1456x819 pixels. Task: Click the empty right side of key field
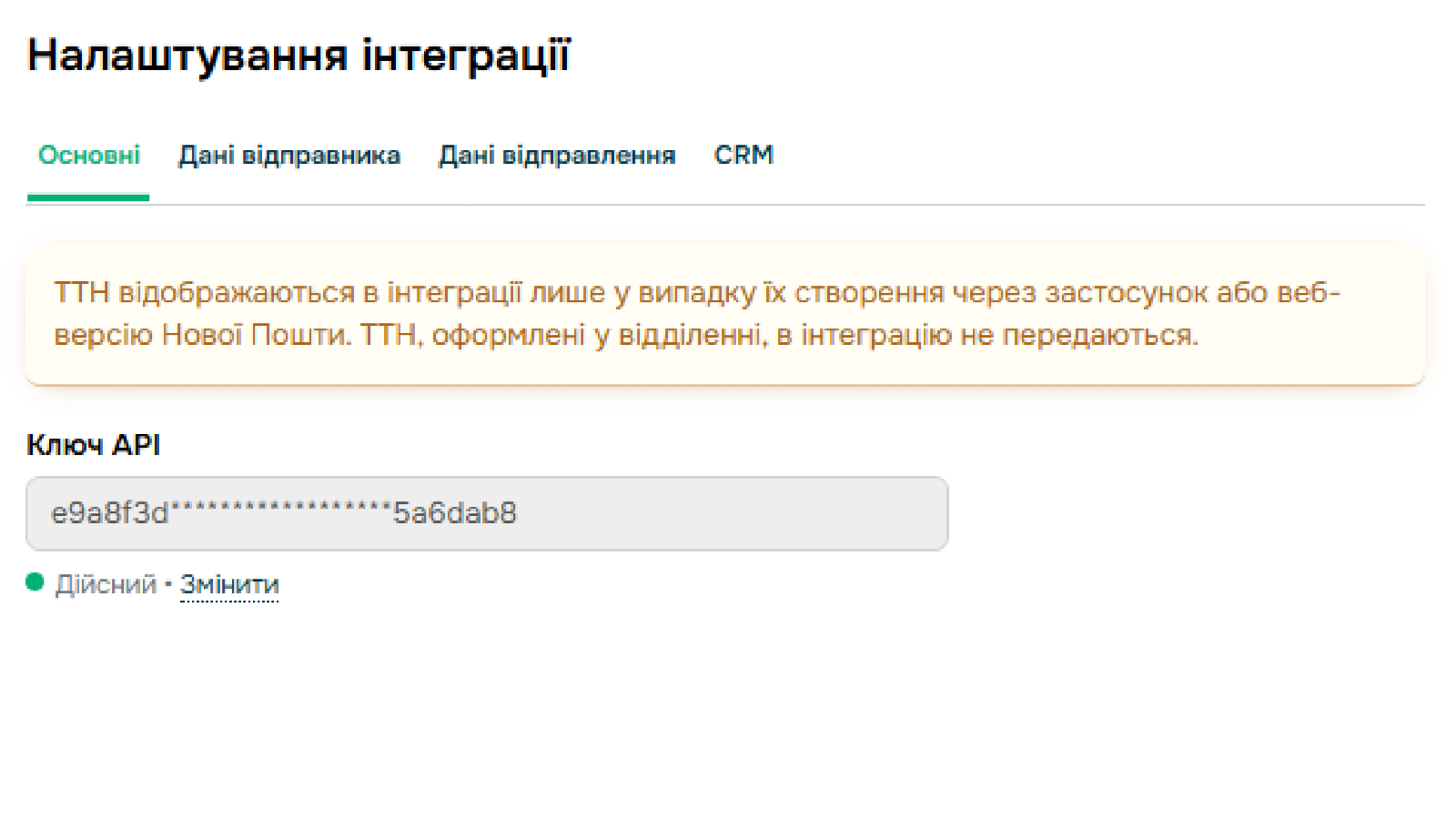tap(773, 513)
